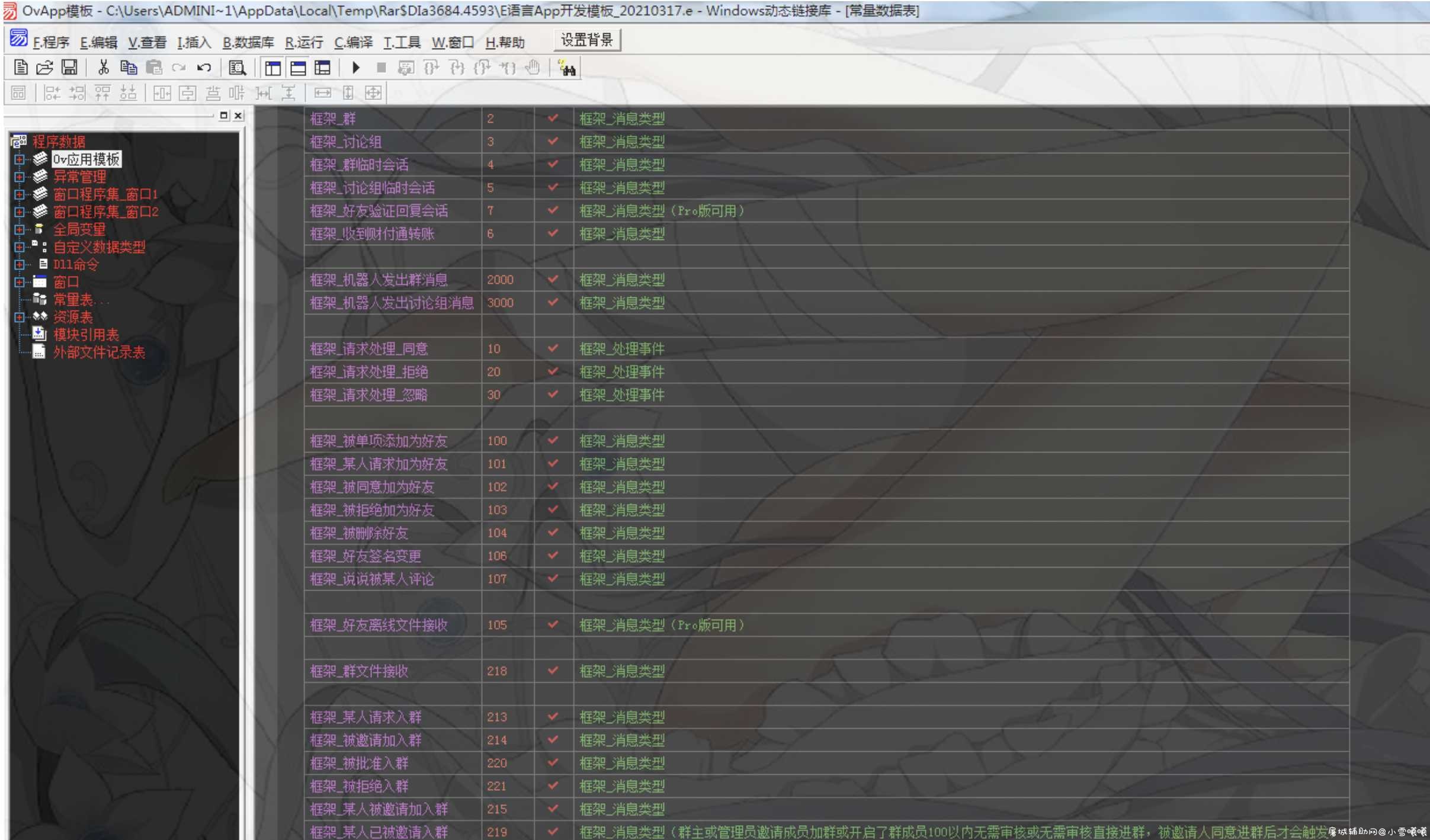
Task: Click the binoculars find icon
Action: (567, 69)
